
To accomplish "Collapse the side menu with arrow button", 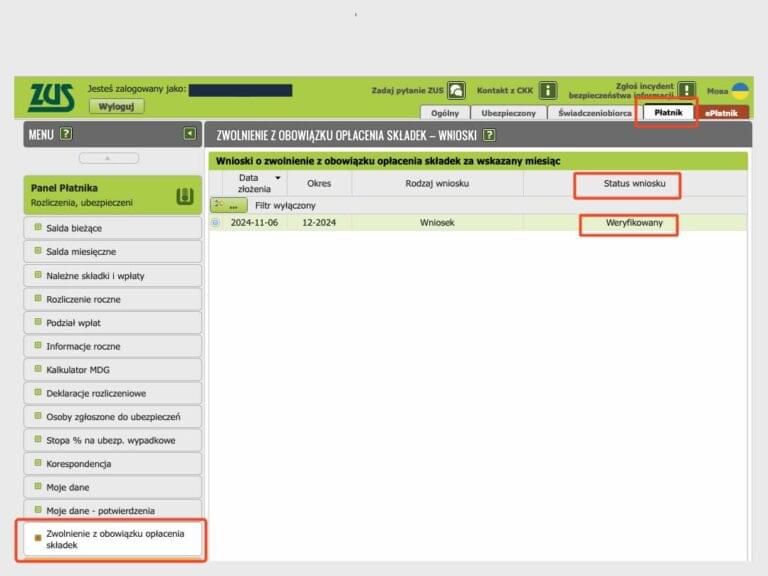I will point(189,133).
